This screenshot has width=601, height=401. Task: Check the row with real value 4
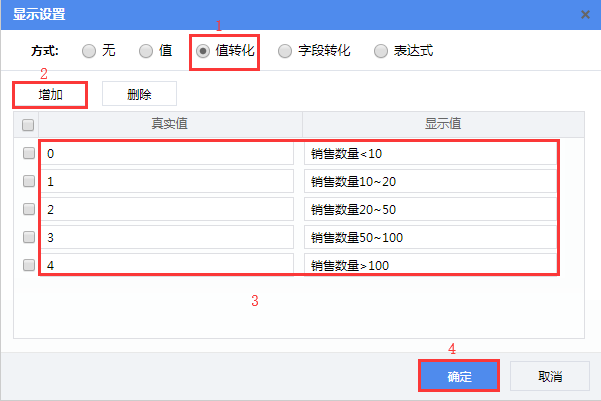pos(28,265)
